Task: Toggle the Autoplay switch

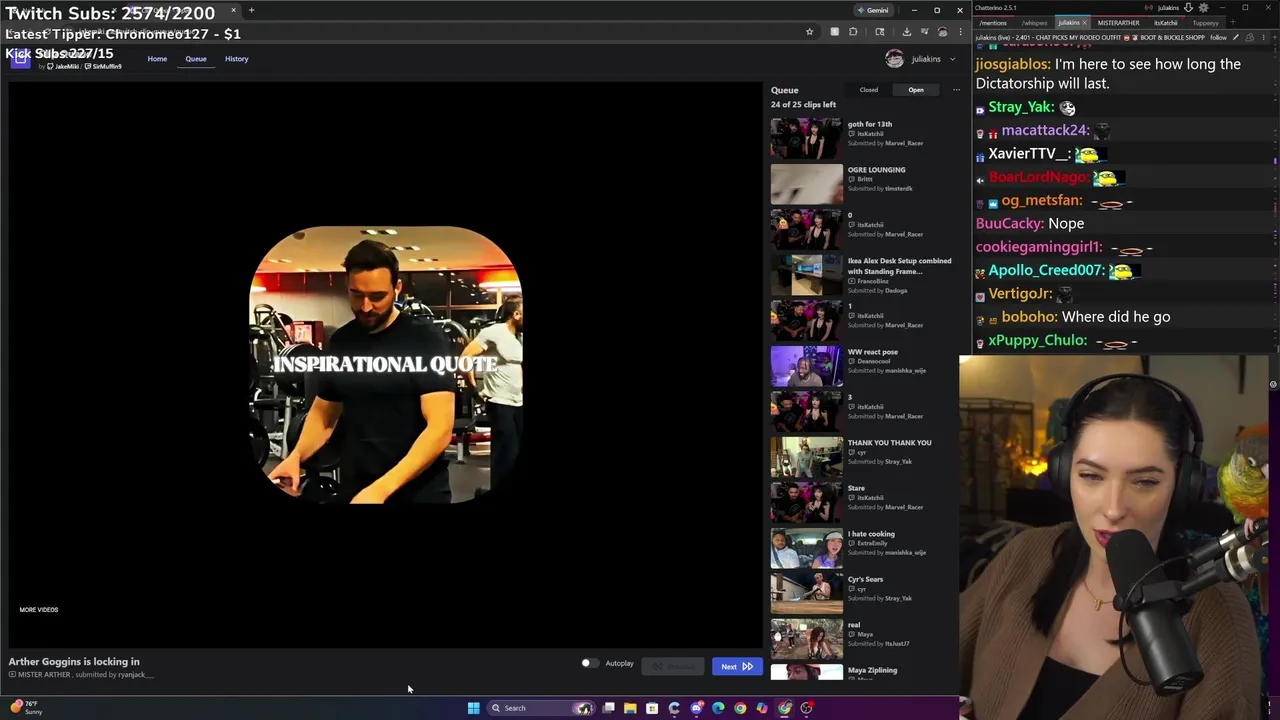Action: click(x=589, y=663)
